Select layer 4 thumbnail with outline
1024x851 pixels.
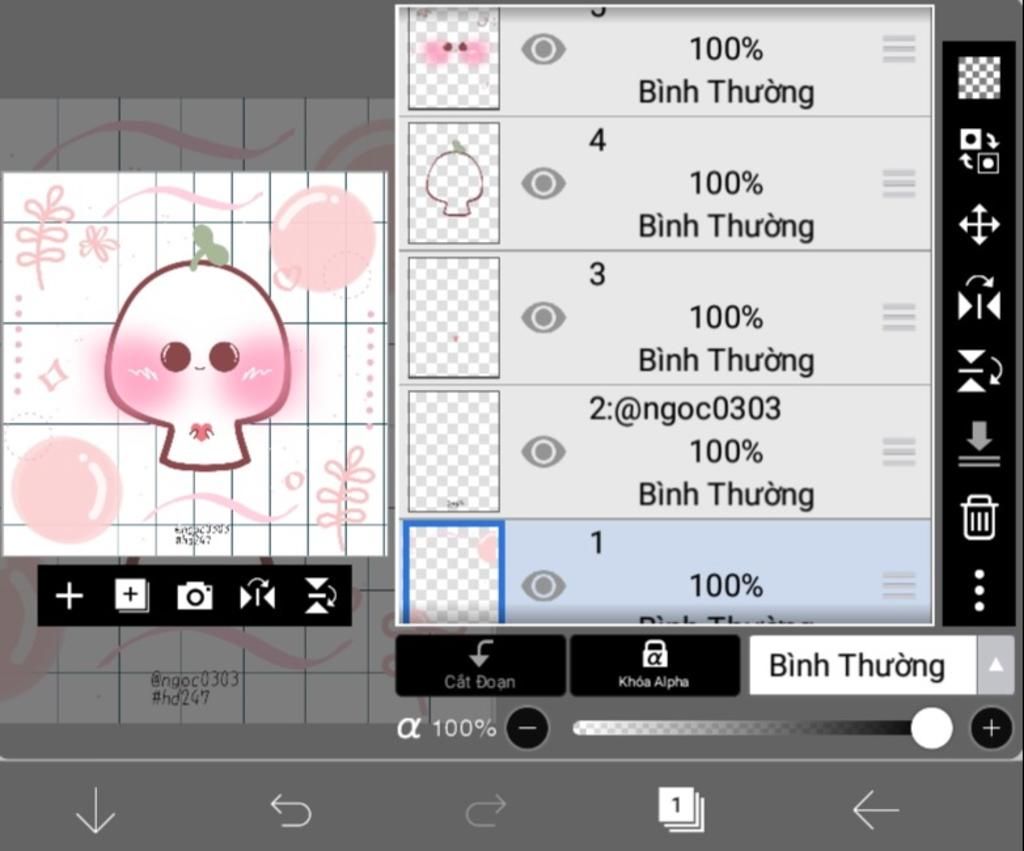tap(454, 183)
